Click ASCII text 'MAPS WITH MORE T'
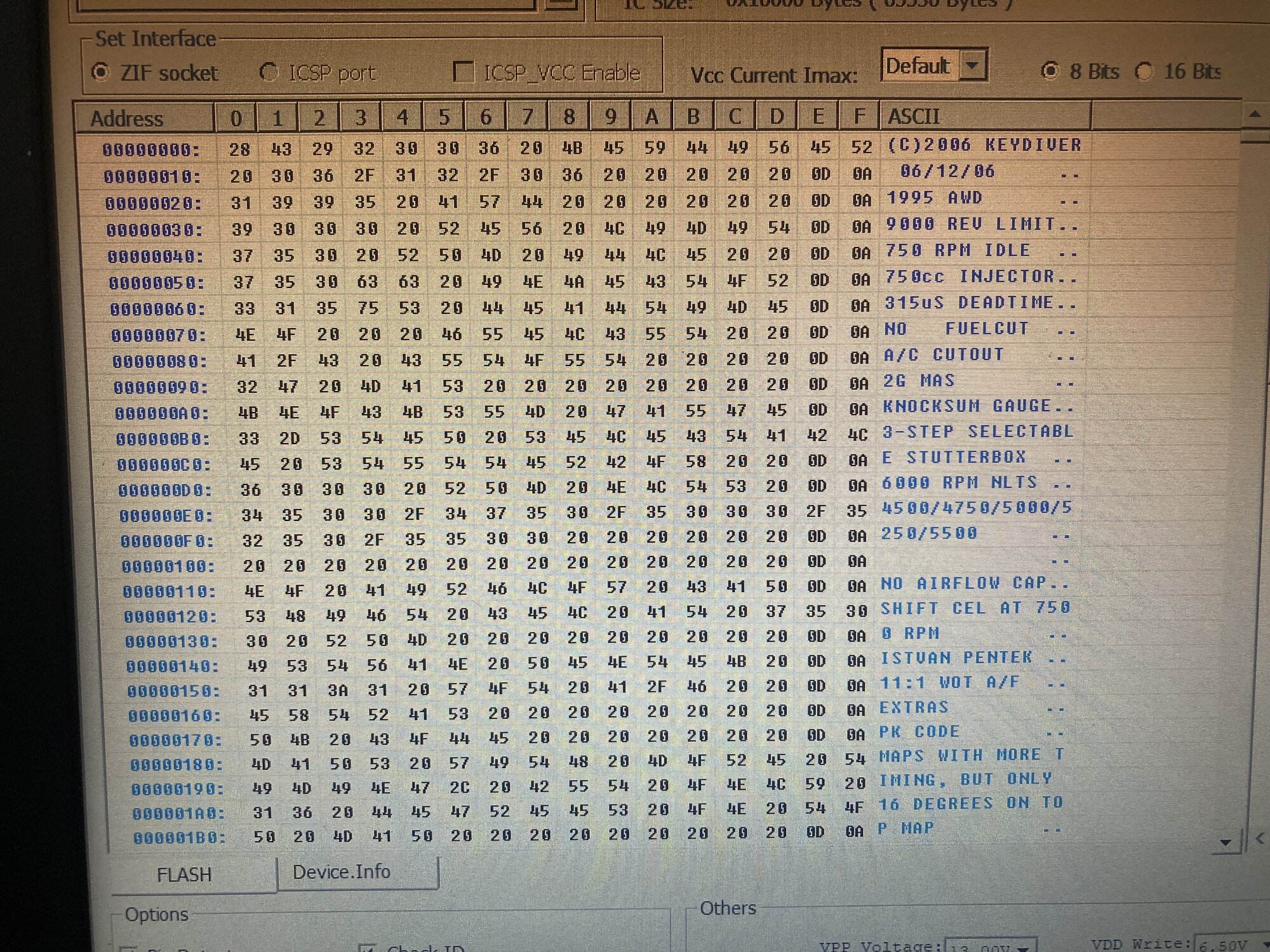The image size is (1270, 952). point(971,755)
